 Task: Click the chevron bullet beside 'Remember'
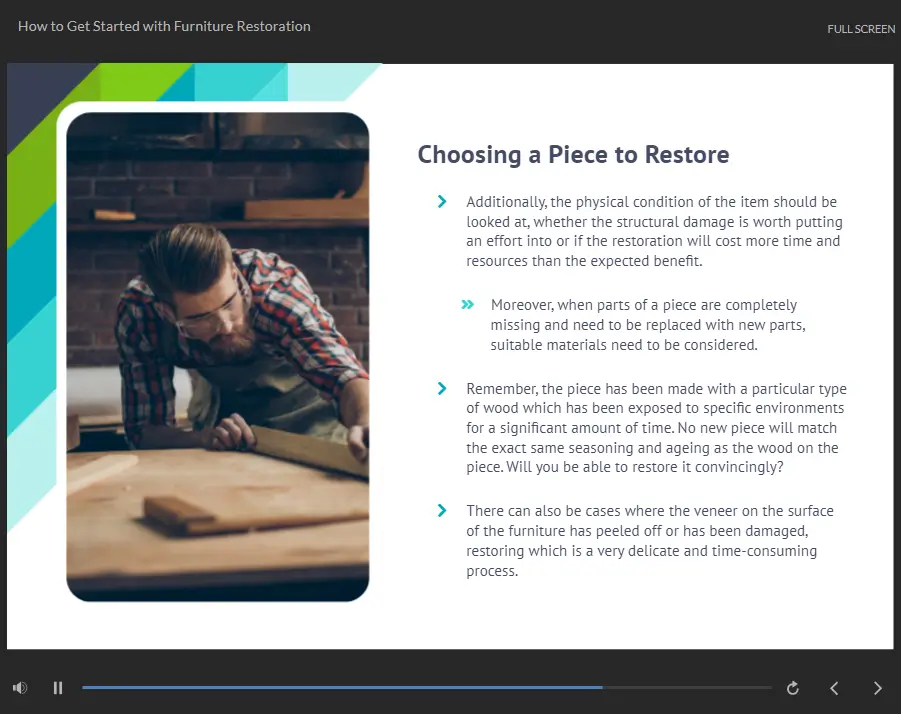[442, 388]
